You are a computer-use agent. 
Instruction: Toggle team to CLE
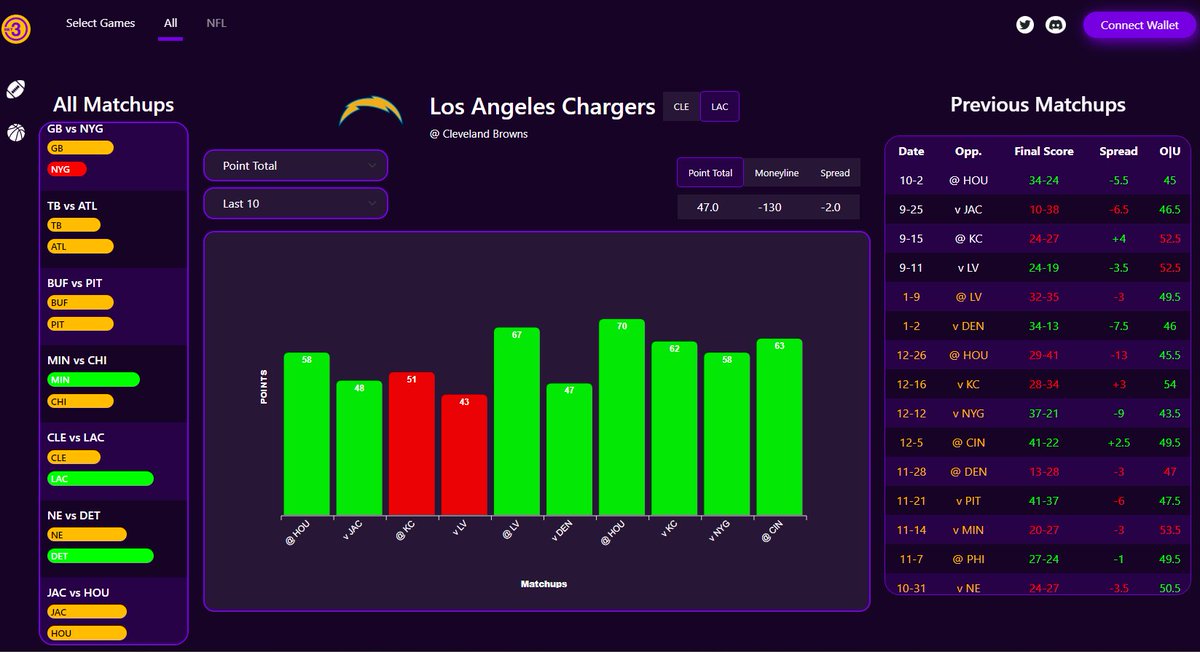(x=681, y=106)
